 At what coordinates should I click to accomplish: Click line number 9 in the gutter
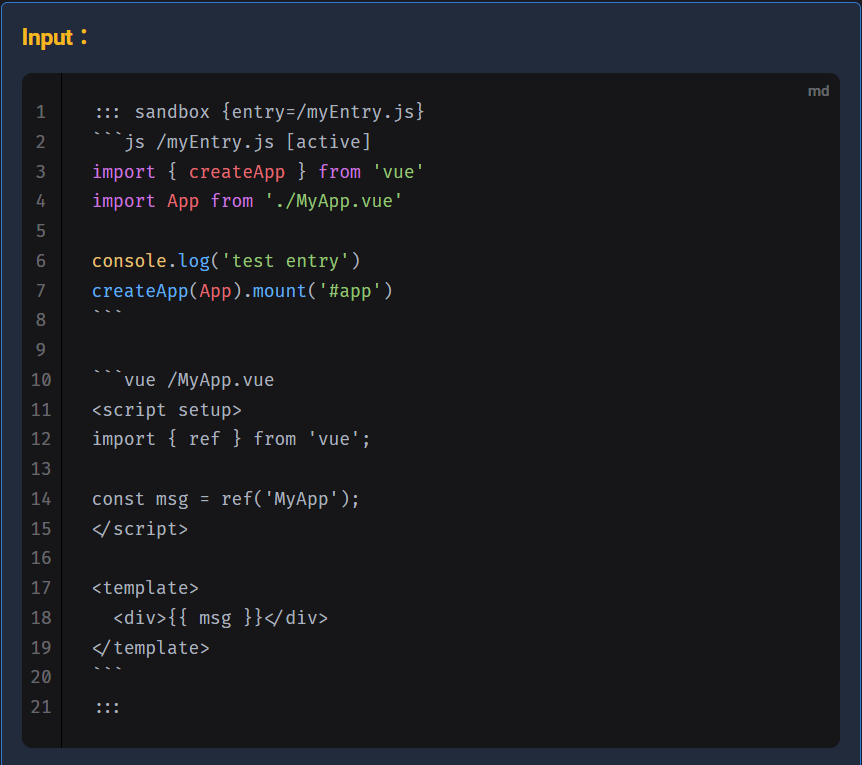point(41,350)
